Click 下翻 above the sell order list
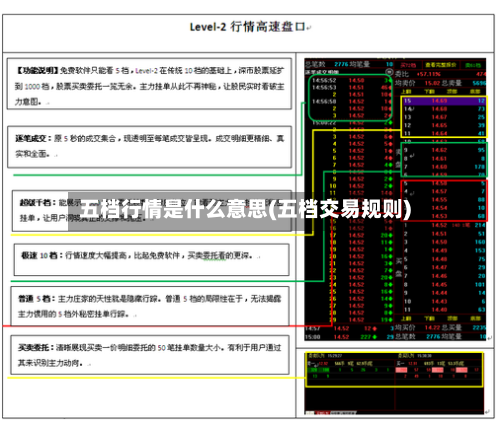This screenshot has height=424, width=500. tap(429, 91)
